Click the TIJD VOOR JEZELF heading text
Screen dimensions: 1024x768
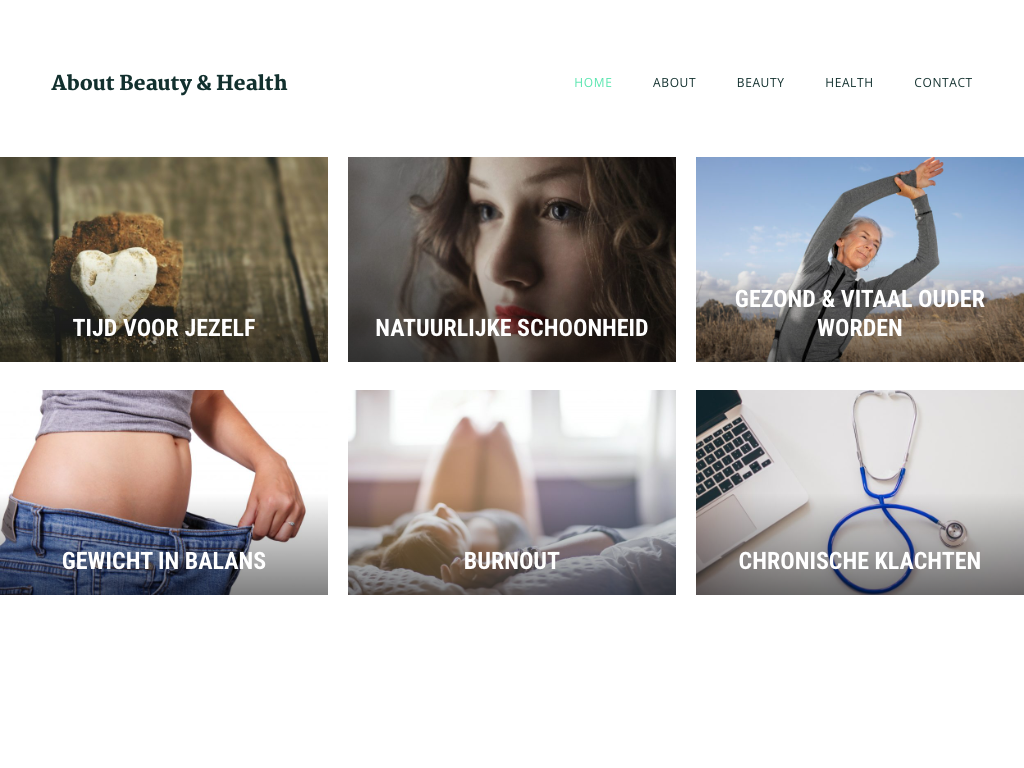pos(164,328)
